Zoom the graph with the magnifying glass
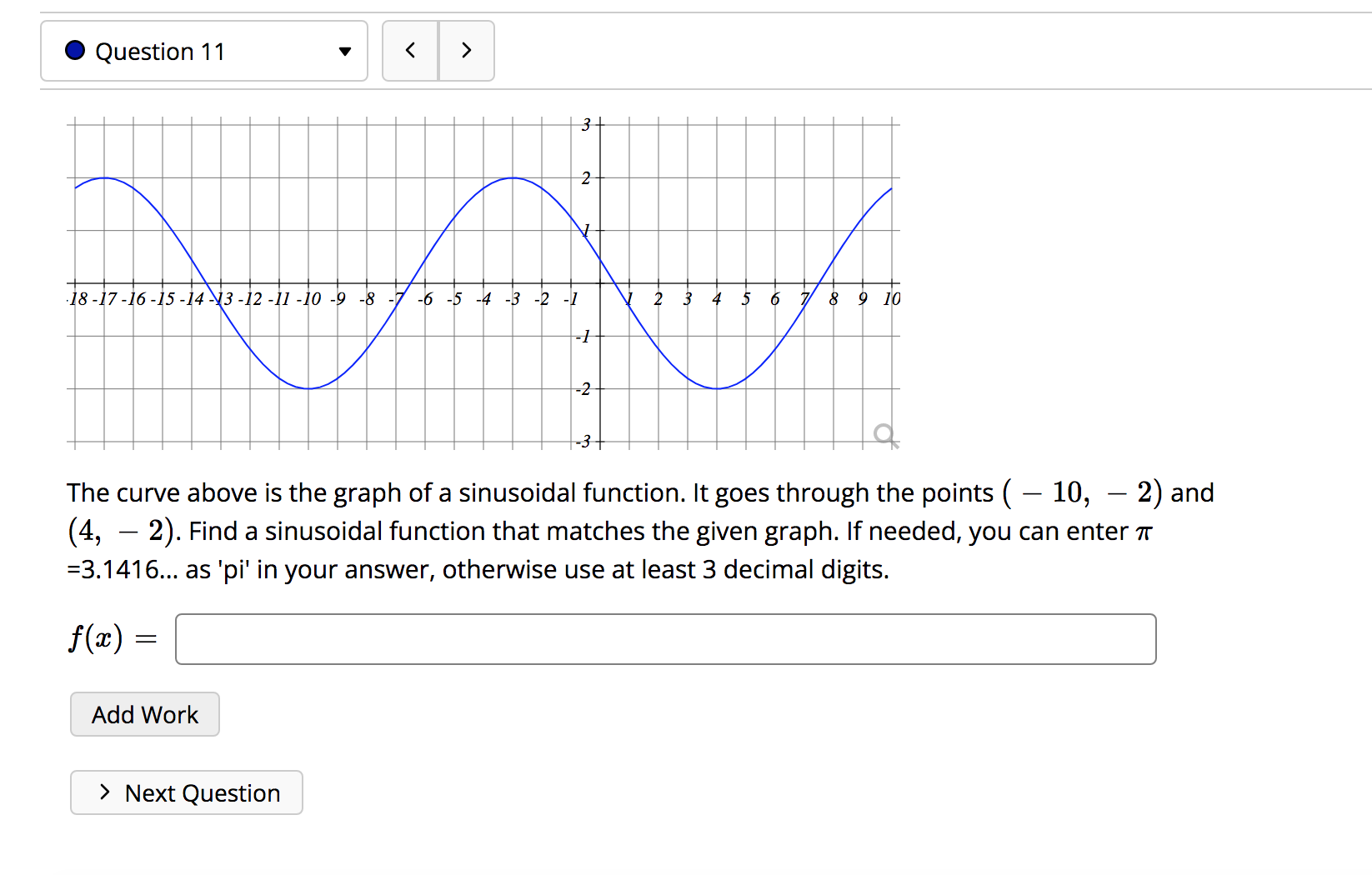 (x=885, y=434)
